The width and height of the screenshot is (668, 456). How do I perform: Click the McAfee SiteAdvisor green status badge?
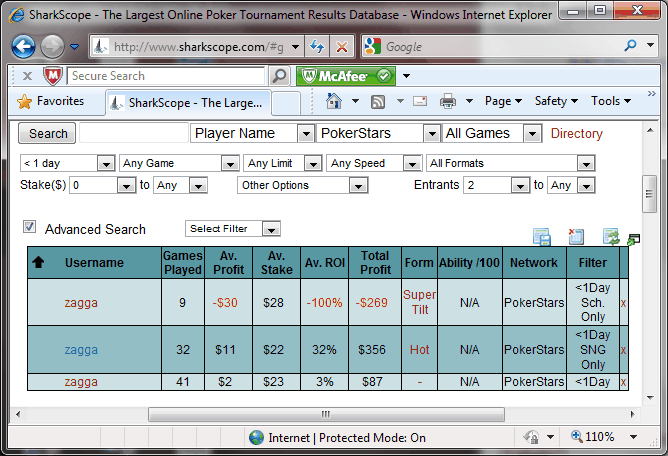346,76
